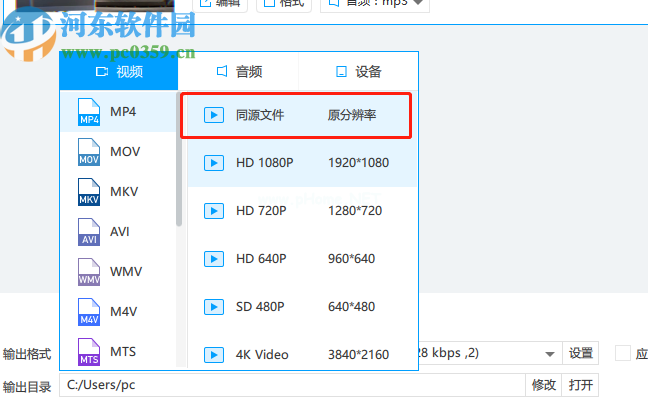Switch to the 音频 tab
648x416 pixels.
coord(238,71)
